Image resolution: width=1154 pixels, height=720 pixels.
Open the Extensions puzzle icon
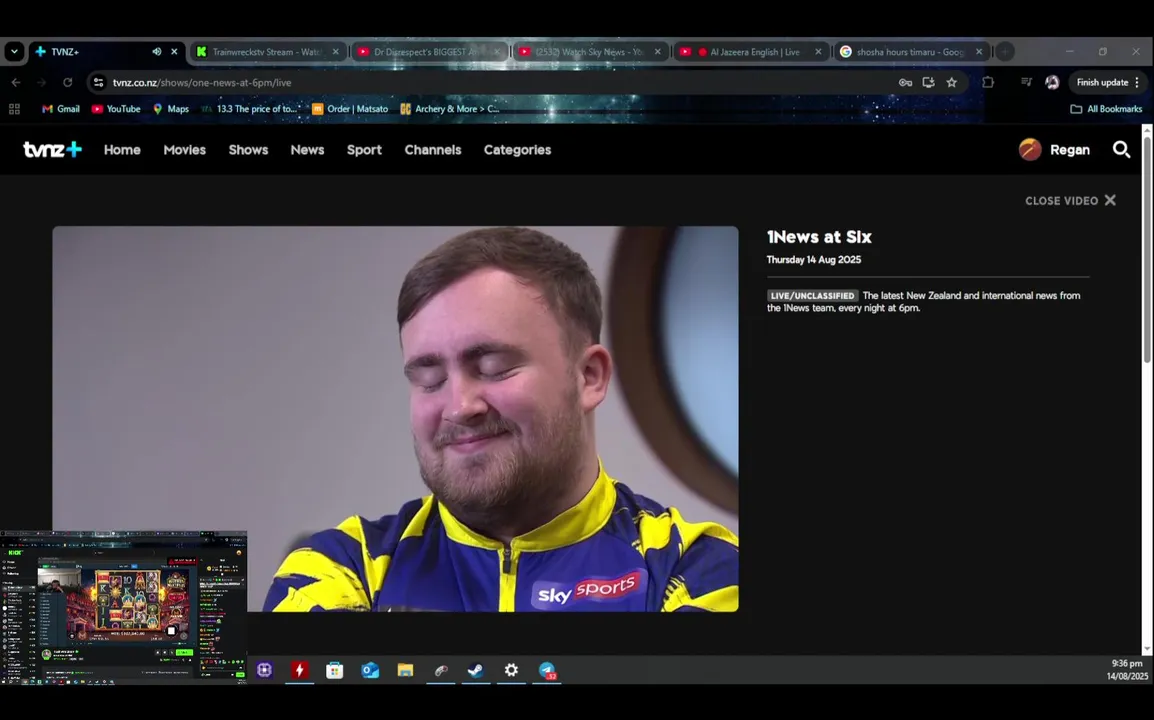coord(988,82)
